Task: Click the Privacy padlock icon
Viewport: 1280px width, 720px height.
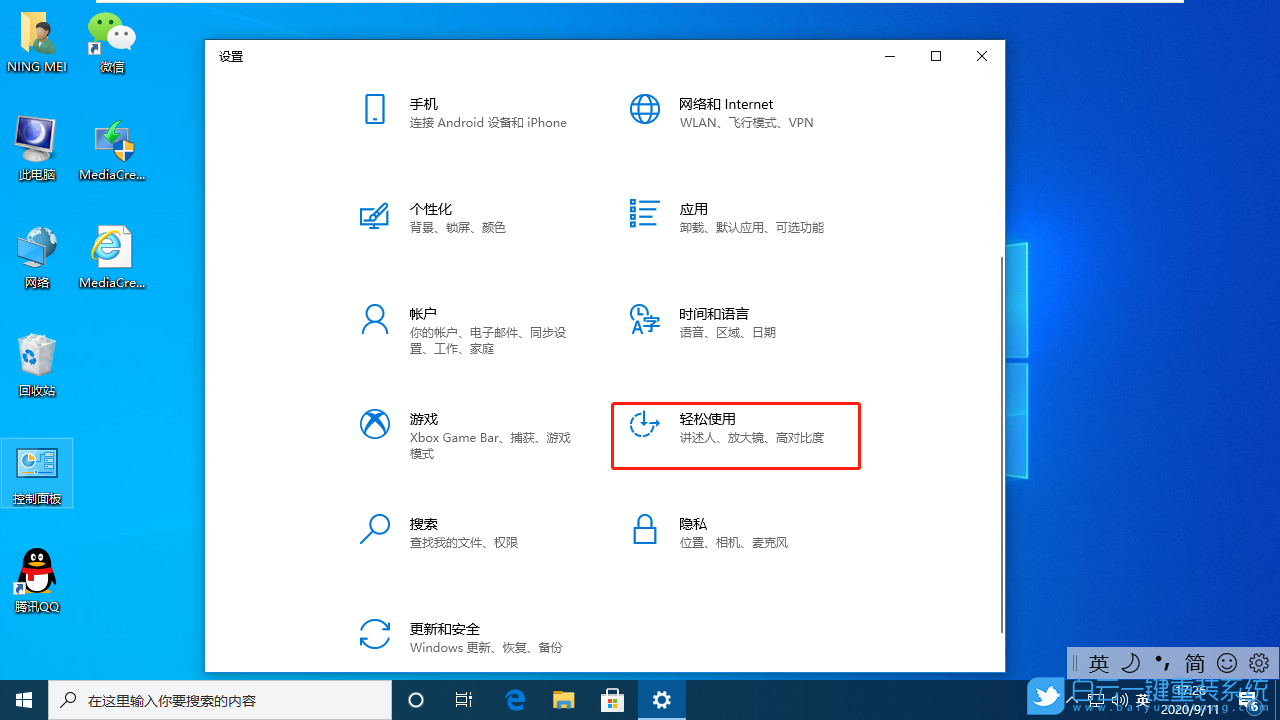Action: coord(645,528)
